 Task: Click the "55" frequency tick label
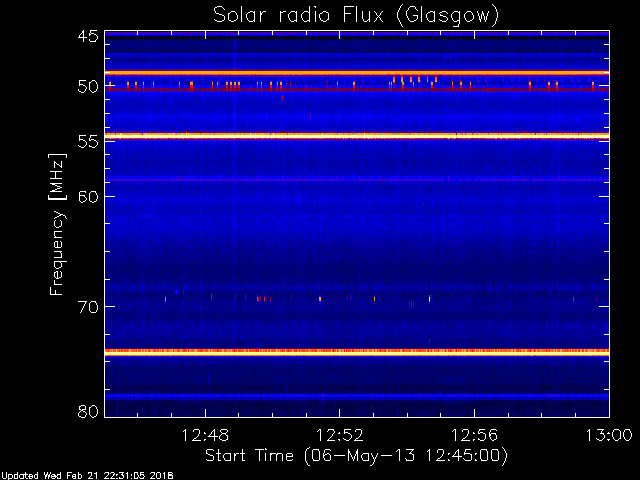88,142
